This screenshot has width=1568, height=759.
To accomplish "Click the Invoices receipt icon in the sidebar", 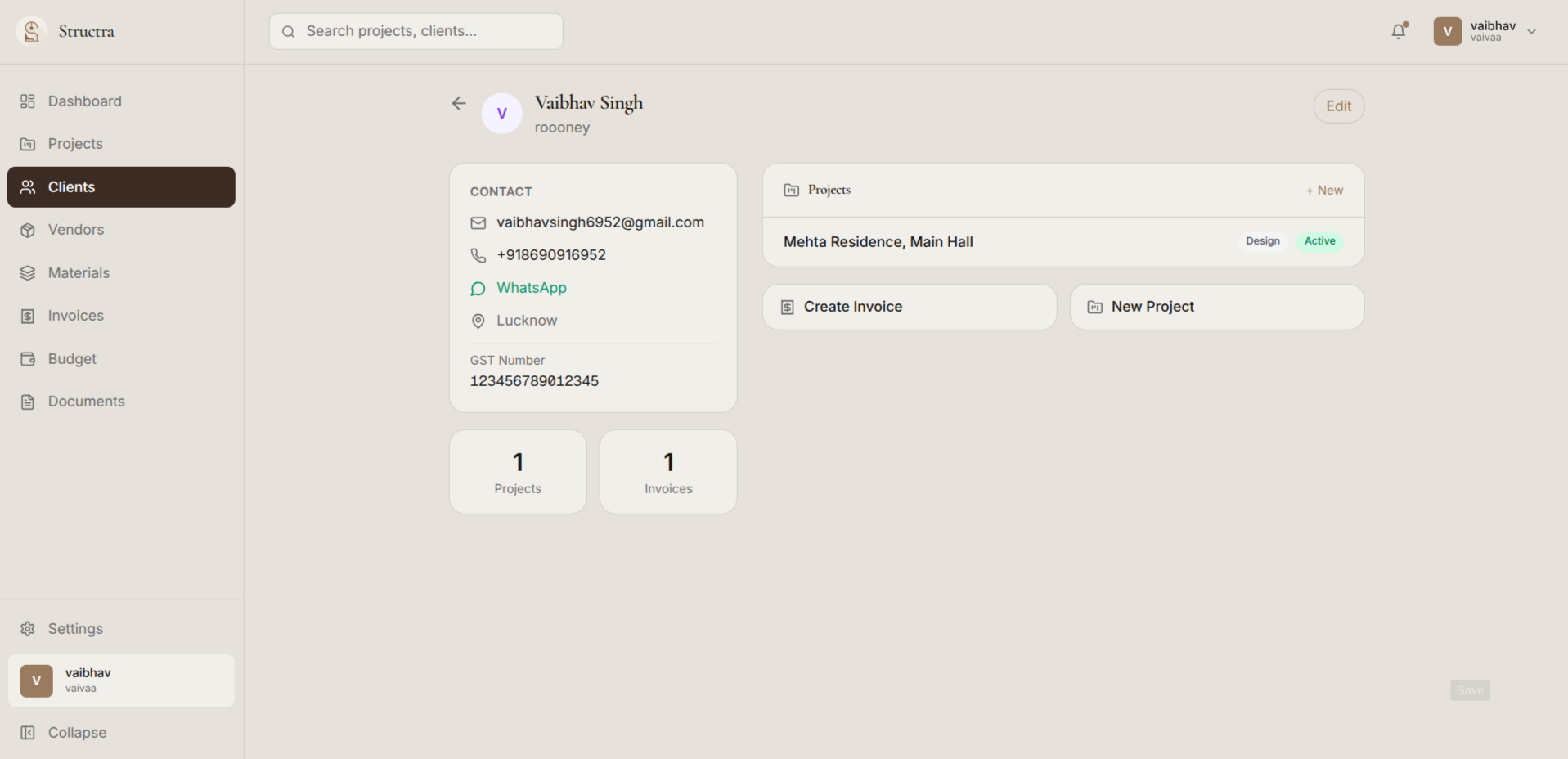I will tap(28, 316).
